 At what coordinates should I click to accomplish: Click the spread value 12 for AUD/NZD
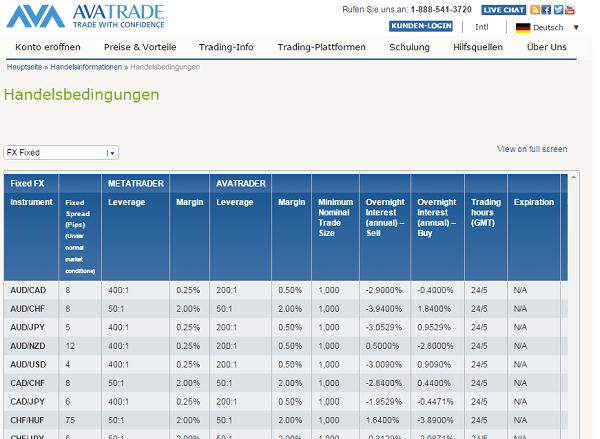tap(70, 346)
